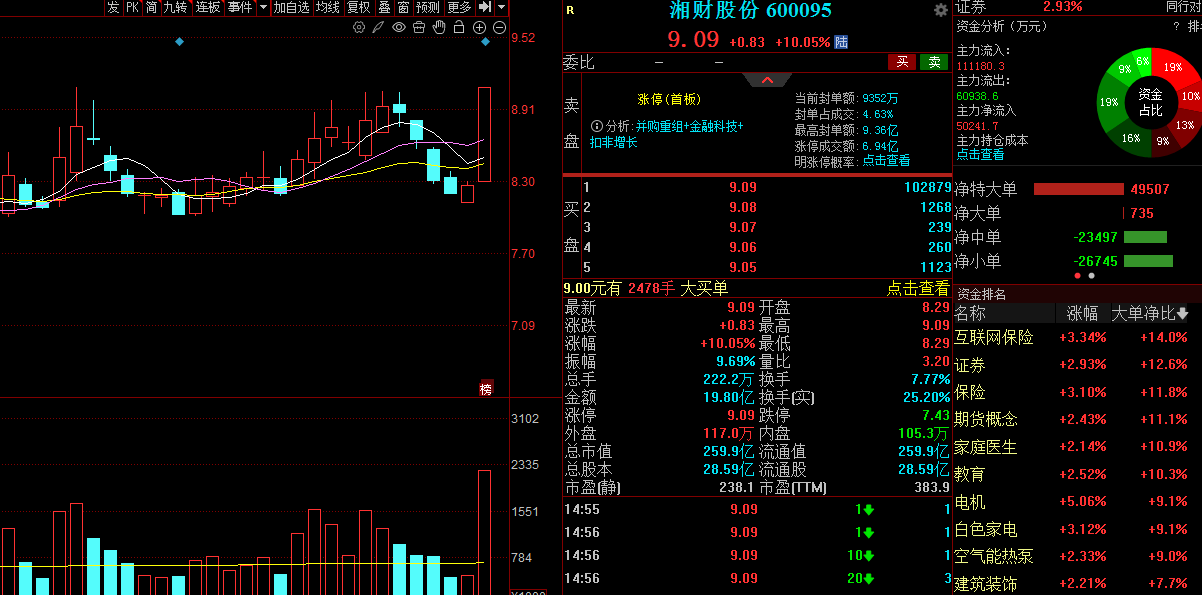Click the blue diamond marker near 9.52 level
Viewport: 1202px width, 595px height.
(x=485, y=42)
